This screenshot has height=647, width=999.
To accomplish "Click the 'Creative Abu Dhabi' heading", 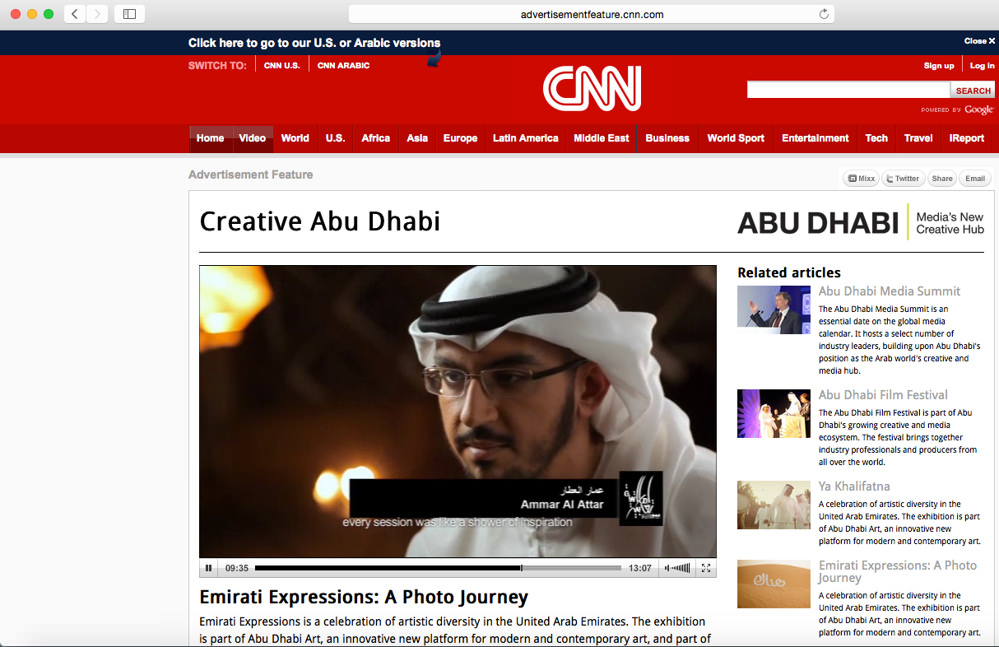I will (x=320, y=222).
